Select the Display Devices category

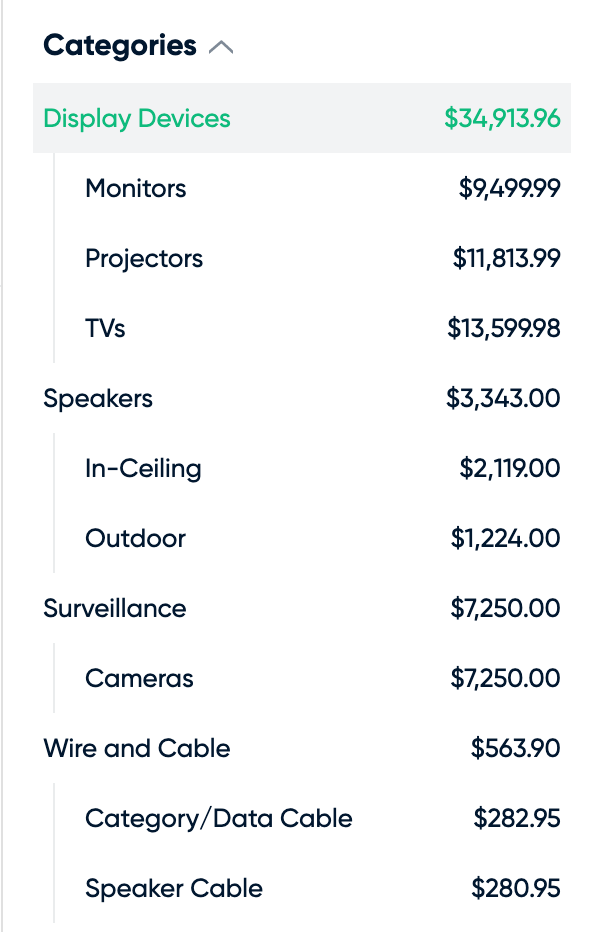(x=302, y=118)
